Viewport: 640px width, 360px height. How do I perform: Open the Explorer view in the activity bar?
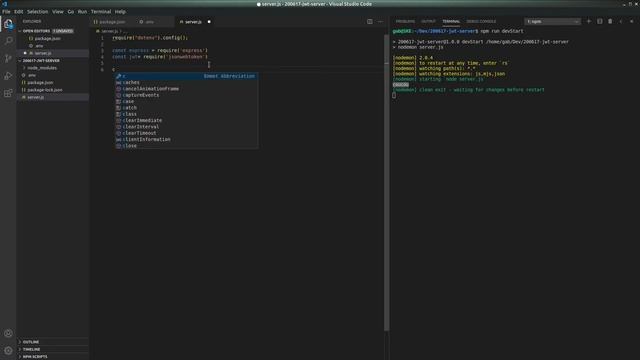(8, 24)
